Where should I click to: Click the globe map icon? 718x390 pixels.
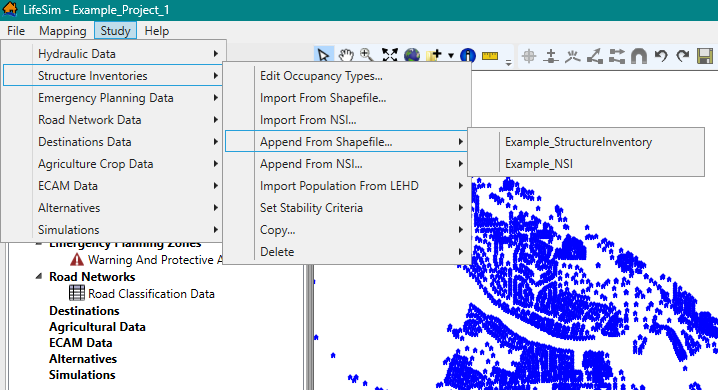click(x=412, y=56)
